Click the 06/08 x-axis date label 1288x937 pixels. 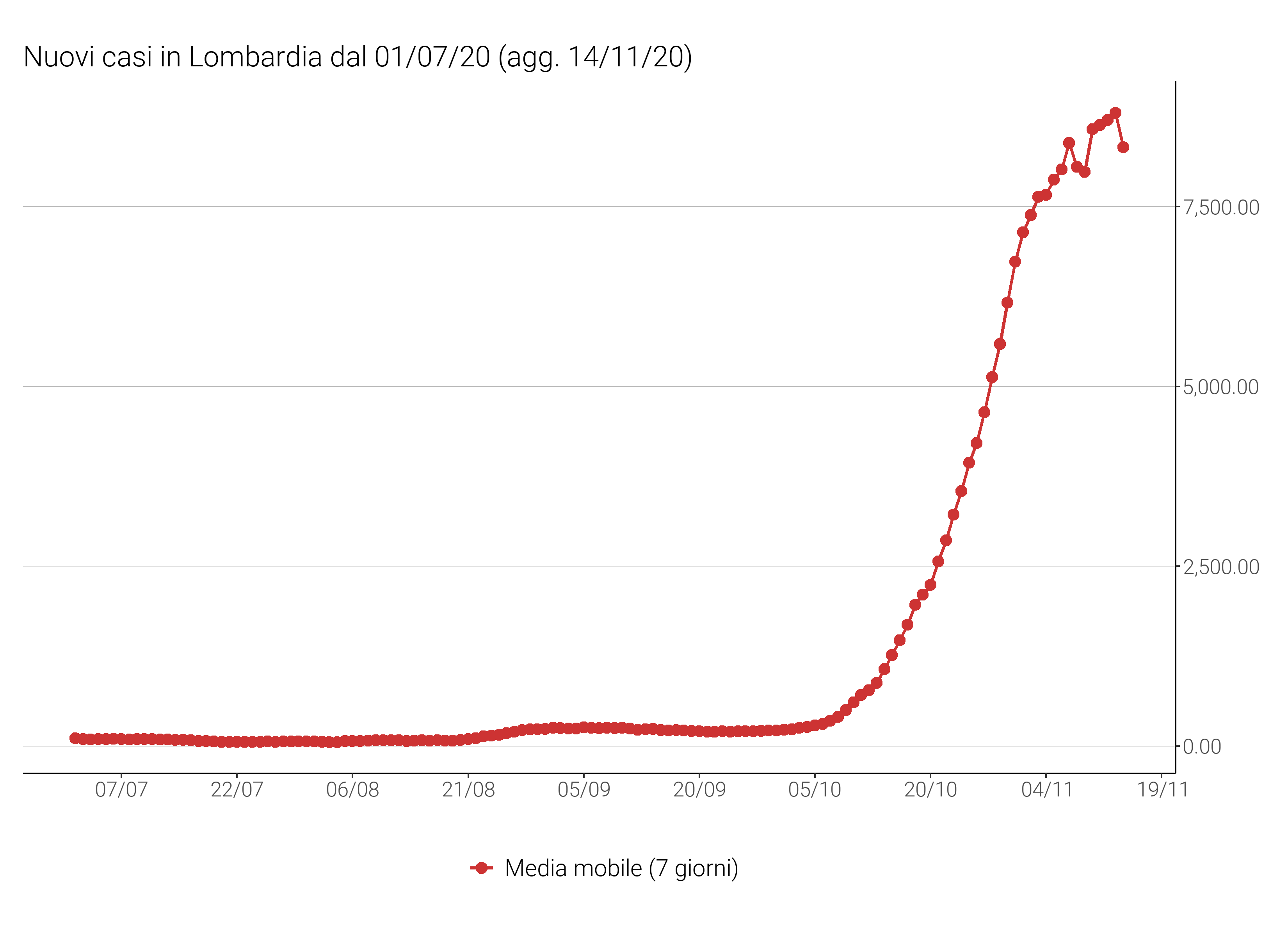pos(352,790)
